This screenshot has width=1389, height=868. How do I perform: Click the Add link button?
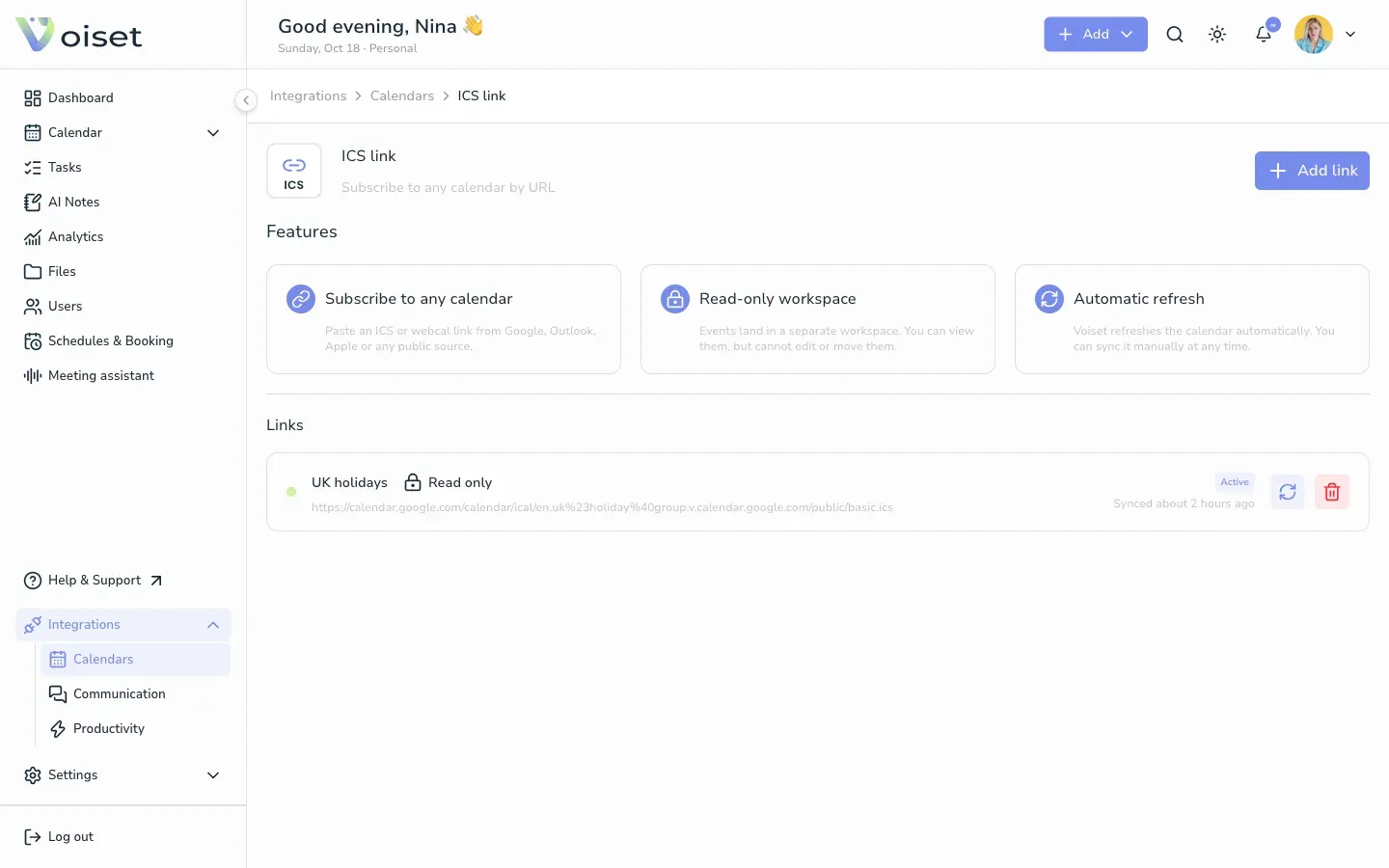1312,171
